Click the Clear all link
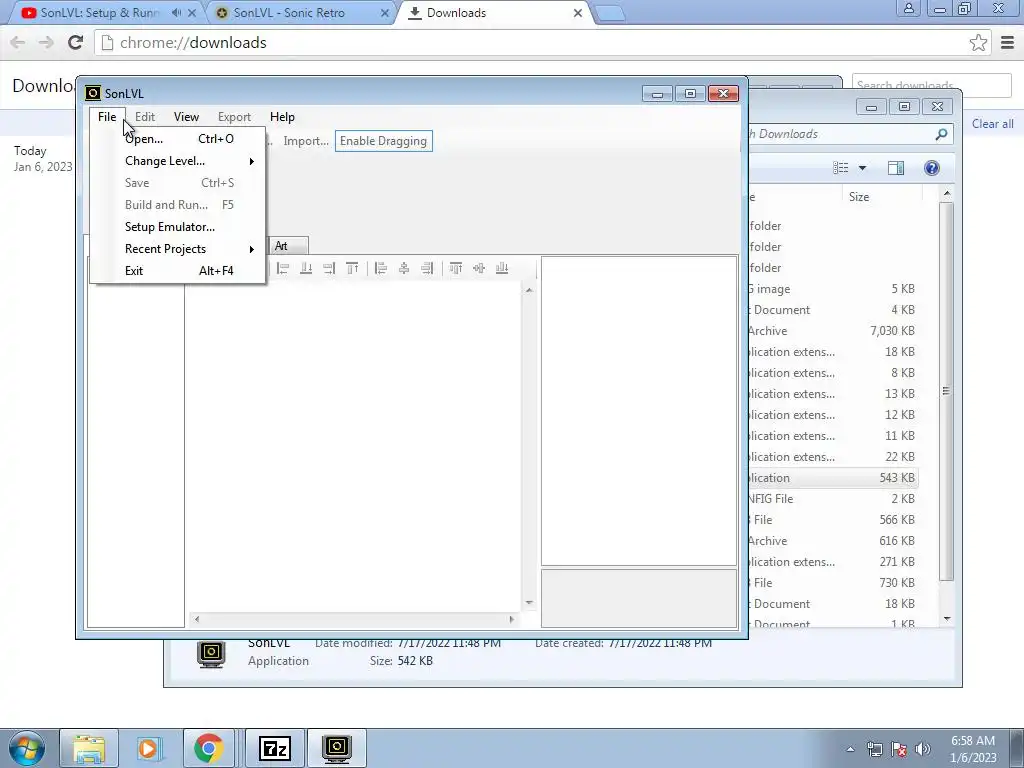Image resolution: width=1024 pixels, height=768 pixels. [x=992, y=124]
